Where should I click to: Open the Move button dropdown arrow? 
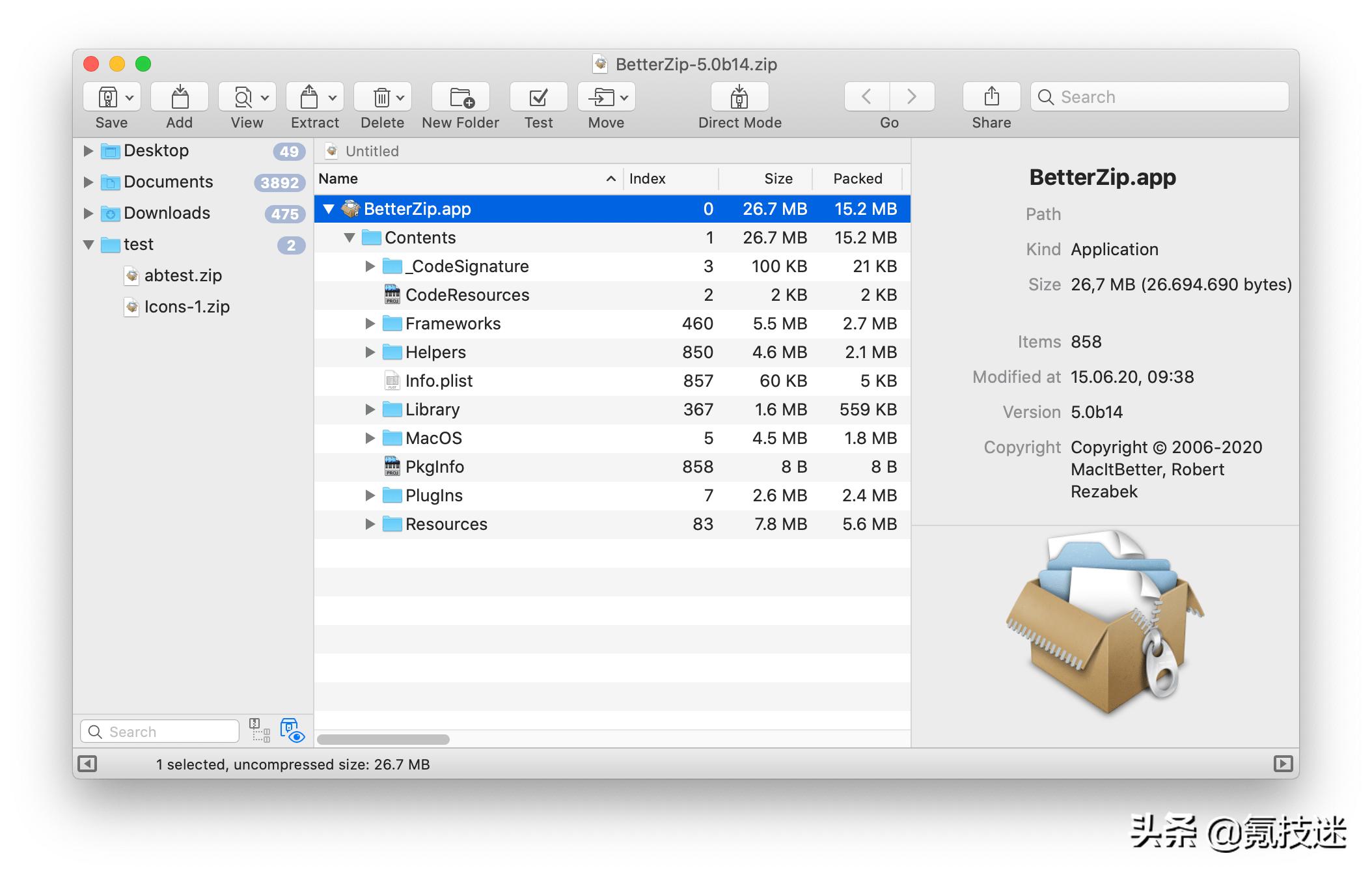pyautogui.click(x=624, y=98)
